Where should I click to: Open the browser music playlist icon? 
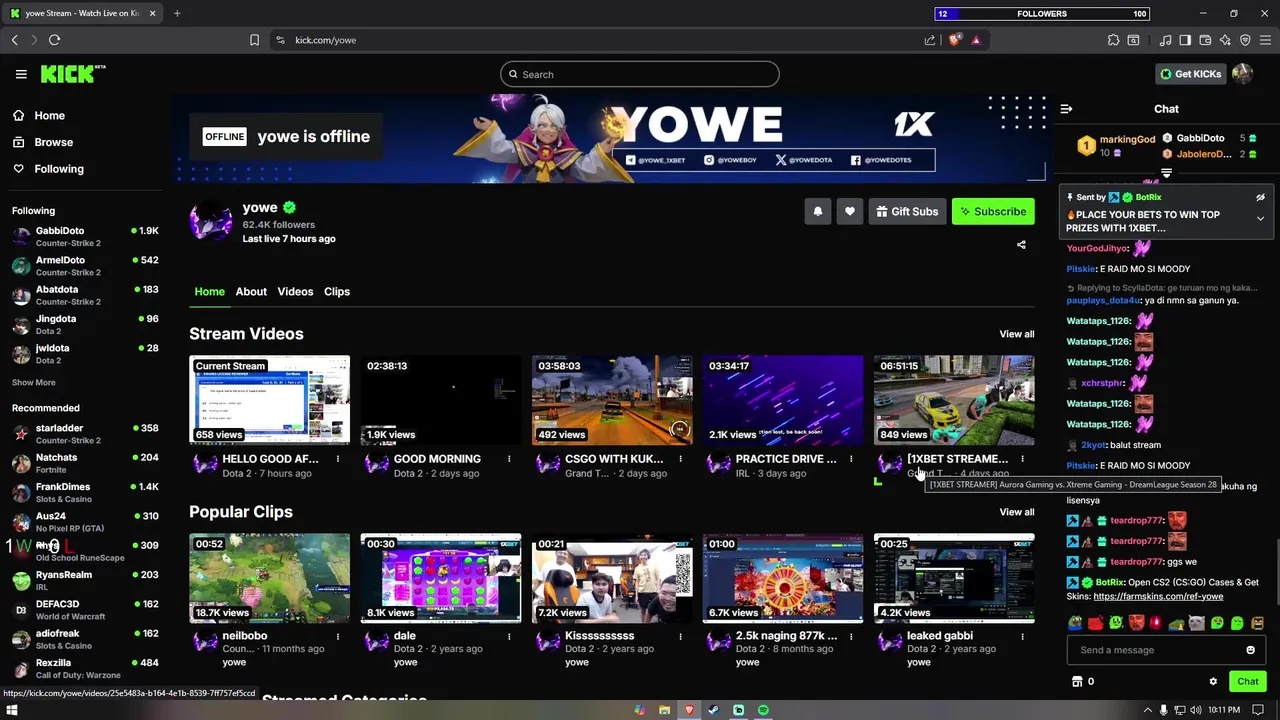pyautogui.click(x=1165, y=40)
